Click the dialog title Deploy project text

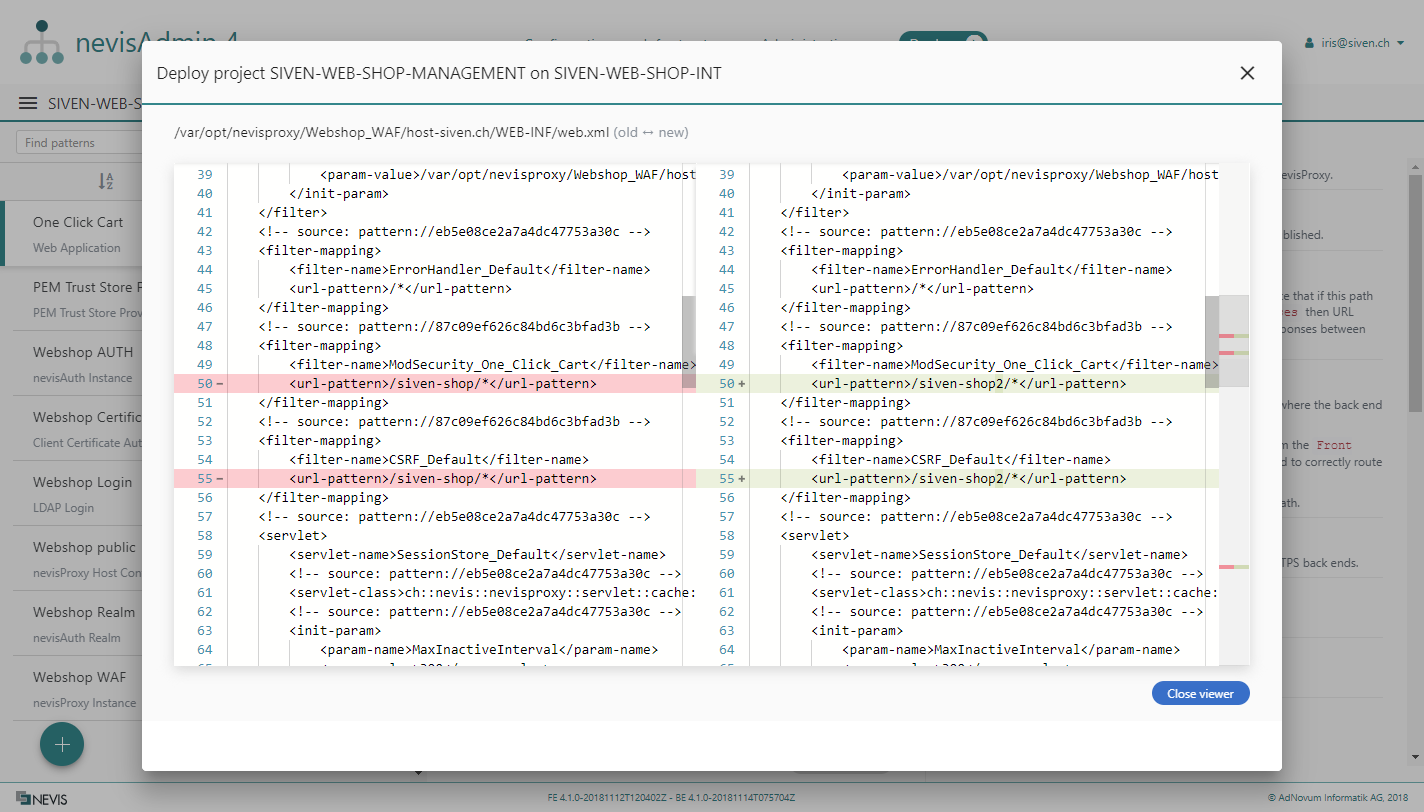click(x=439, y=73)
